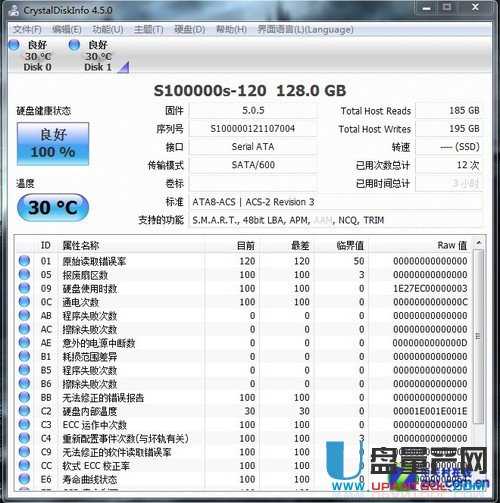This screenshot has width=500, height=503.
Task: Select Disk 0 status orb
Action: 14,45
